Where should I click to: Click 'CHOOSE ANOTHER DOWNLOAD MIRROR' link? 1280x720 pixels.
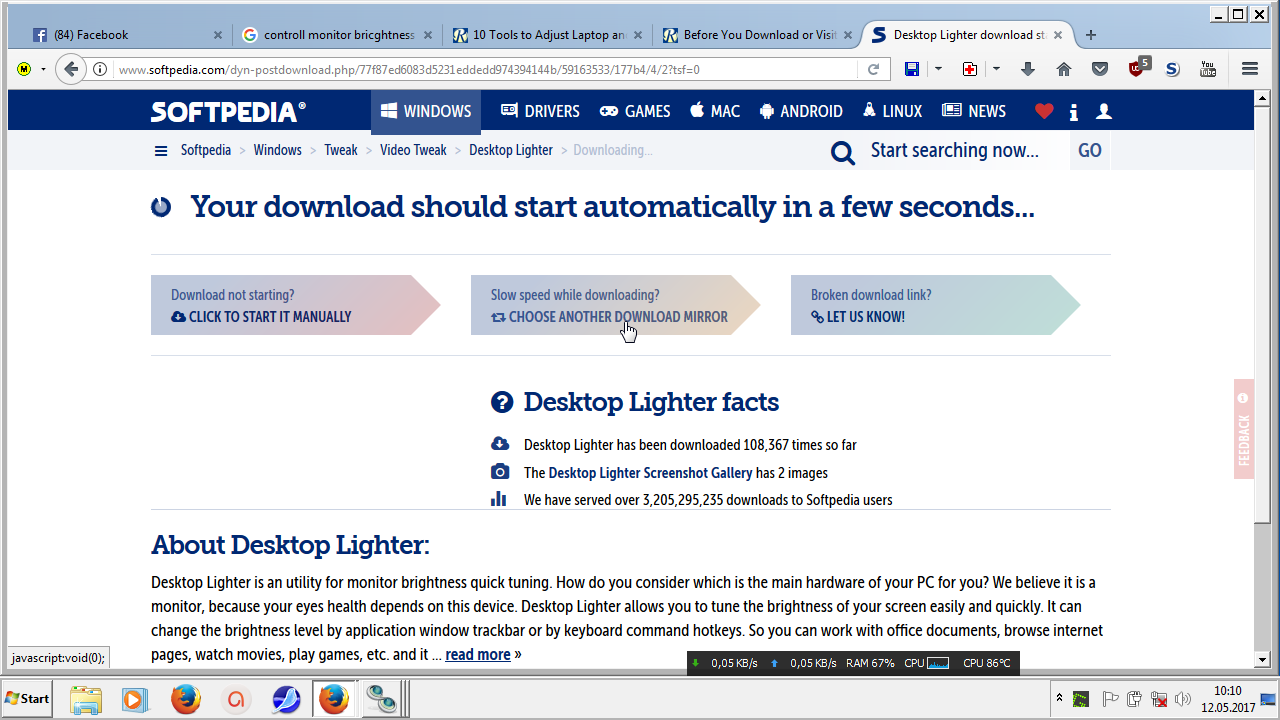click(609, 317)
